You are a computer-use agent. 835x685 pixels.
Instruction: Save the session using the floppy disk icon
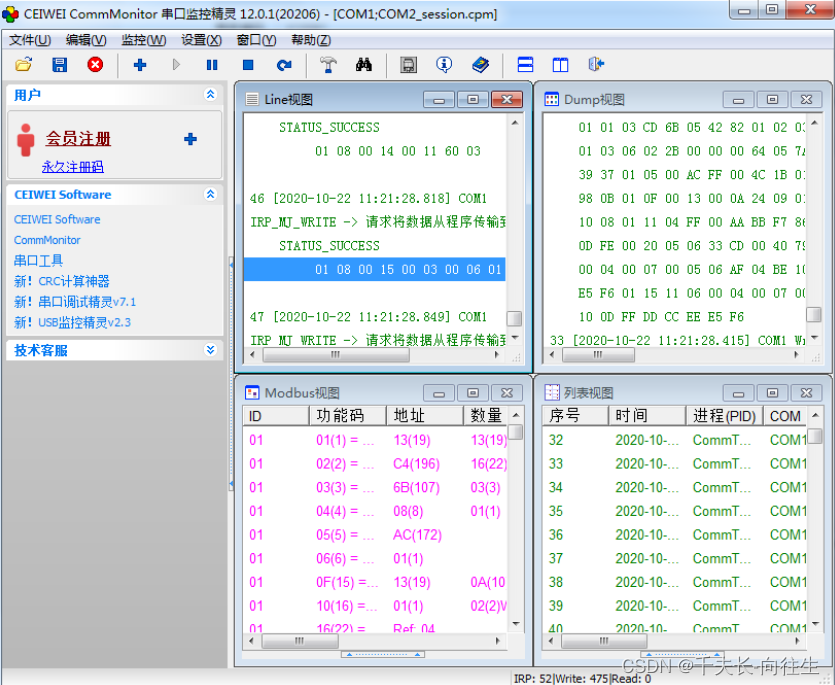coord(59,65)
